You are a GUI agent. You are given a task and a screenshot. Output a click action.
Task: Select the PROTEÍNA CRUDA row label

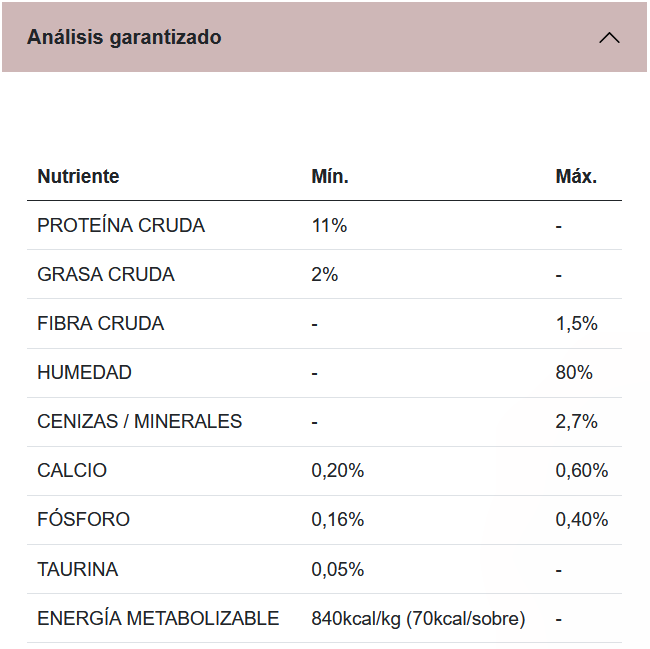(x=121, y=226)
